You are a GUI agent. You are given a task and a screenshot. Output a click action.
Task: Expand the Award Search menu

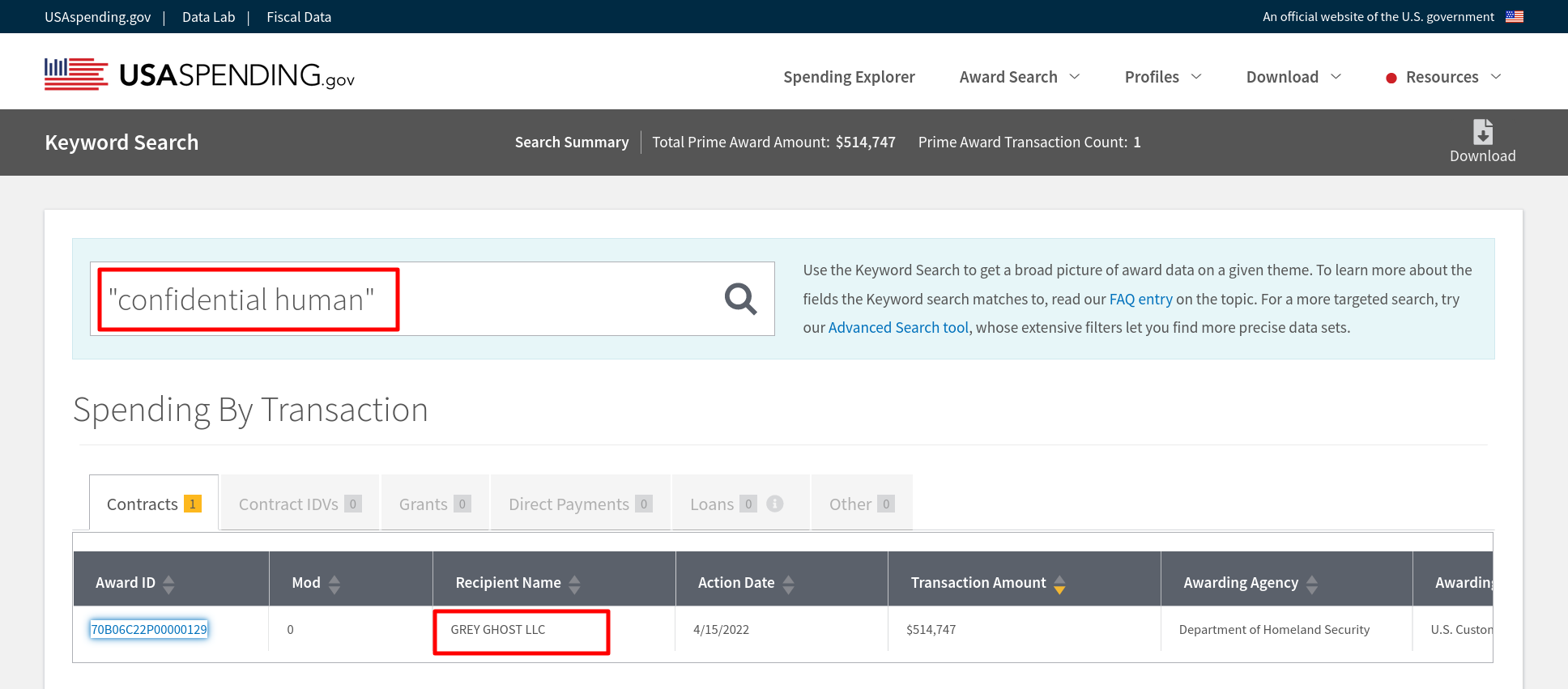tap(1020, 77)
